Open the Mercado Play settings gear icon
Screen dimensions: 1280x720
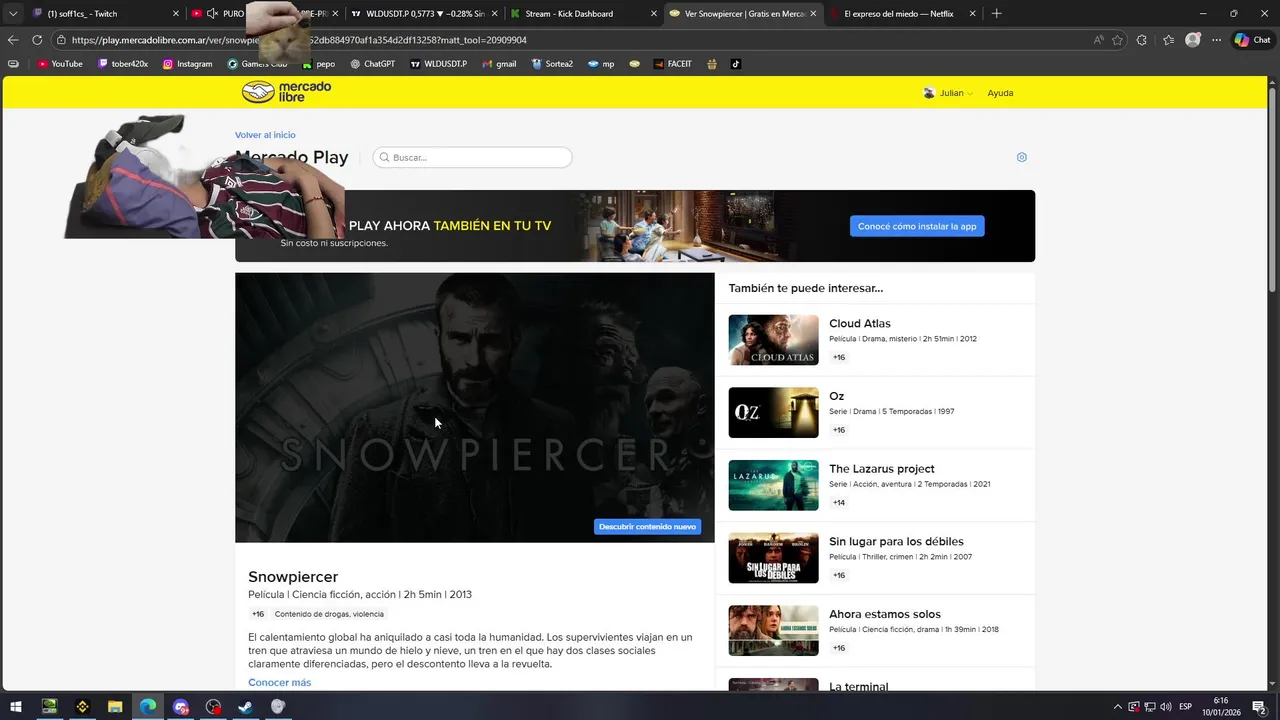point(1021,157)
